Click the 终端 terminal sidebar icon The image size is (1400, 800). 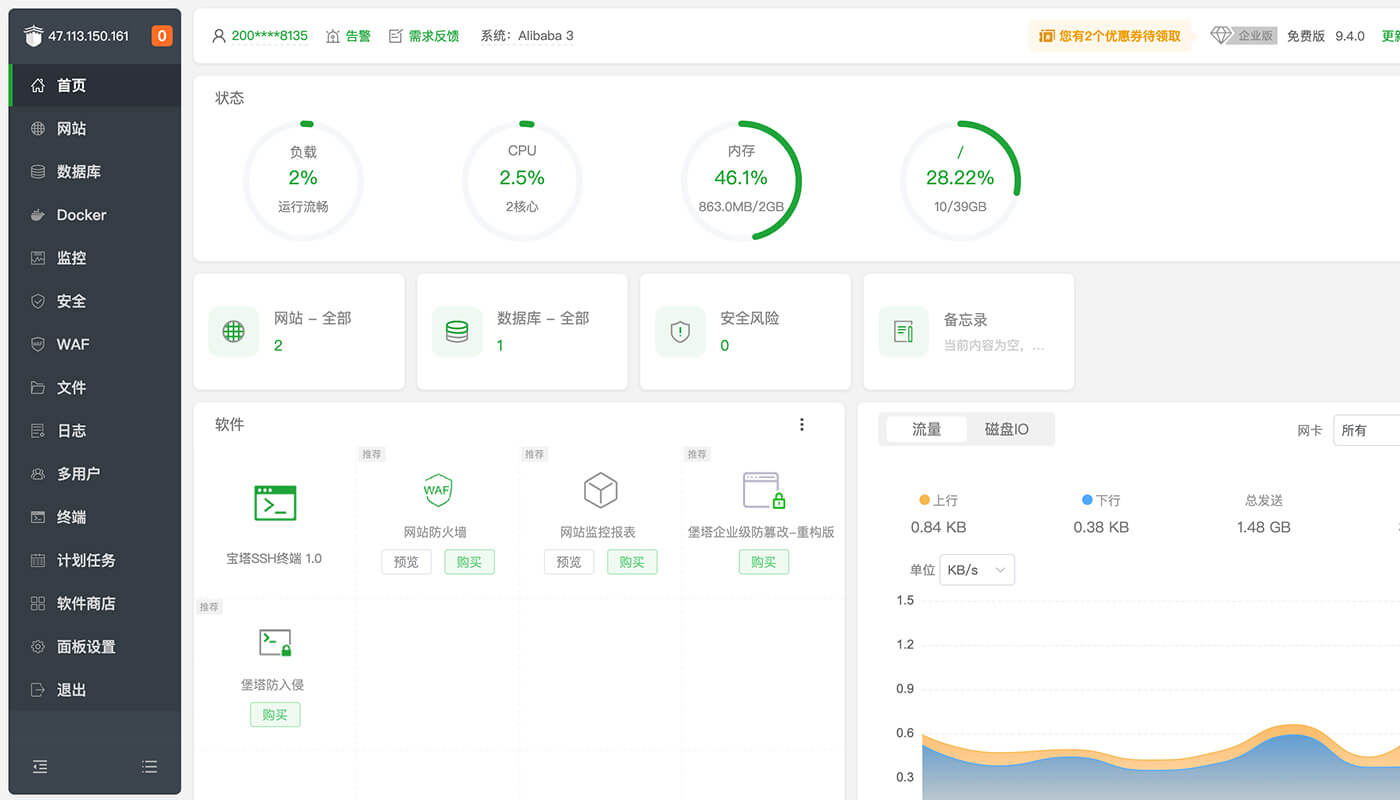(x=38, y=517)
